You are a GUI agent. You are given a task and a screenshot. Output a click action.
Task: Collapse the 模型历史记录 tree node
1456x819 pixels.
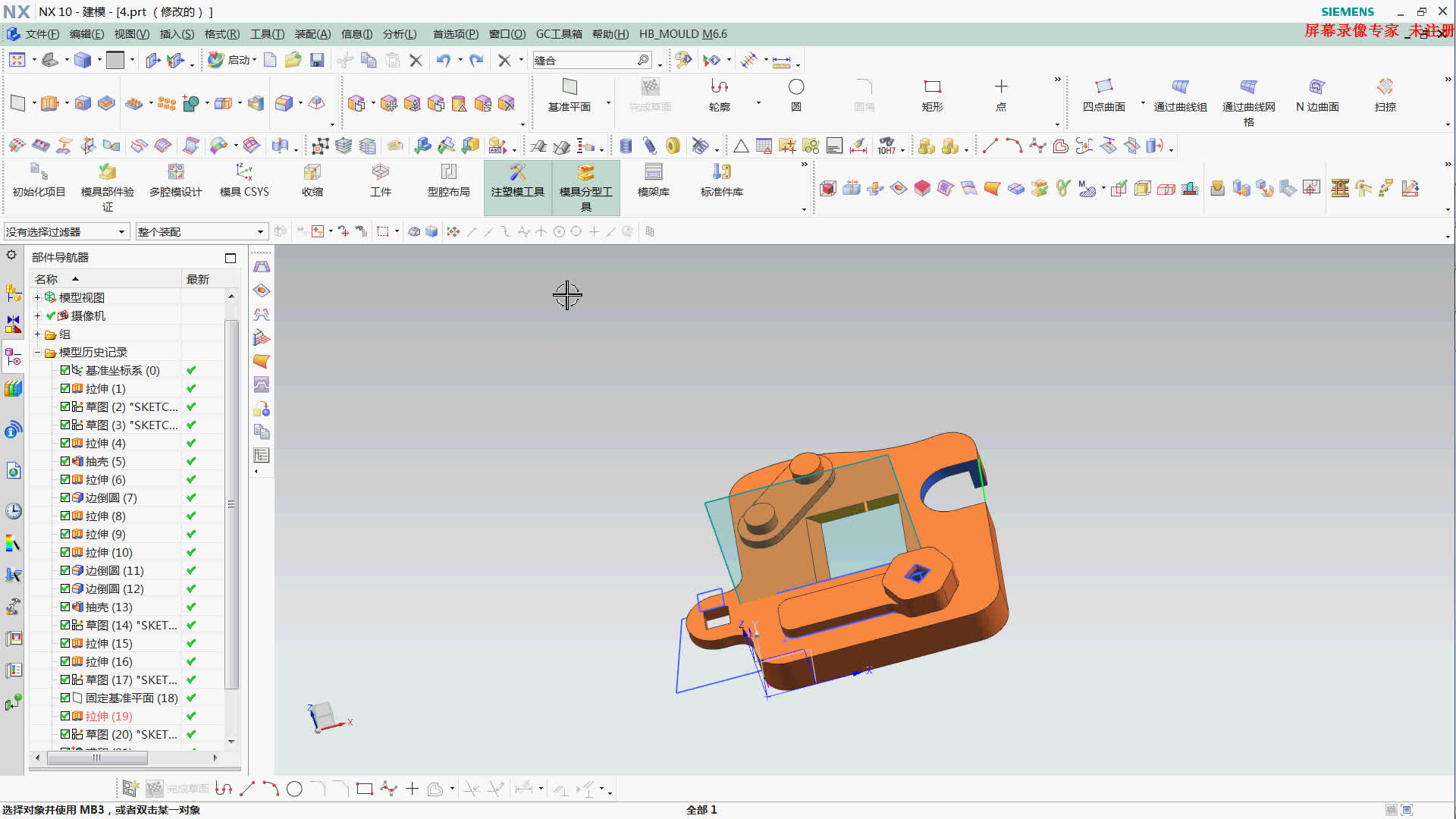pyautogui.click(x=37, y=353)
